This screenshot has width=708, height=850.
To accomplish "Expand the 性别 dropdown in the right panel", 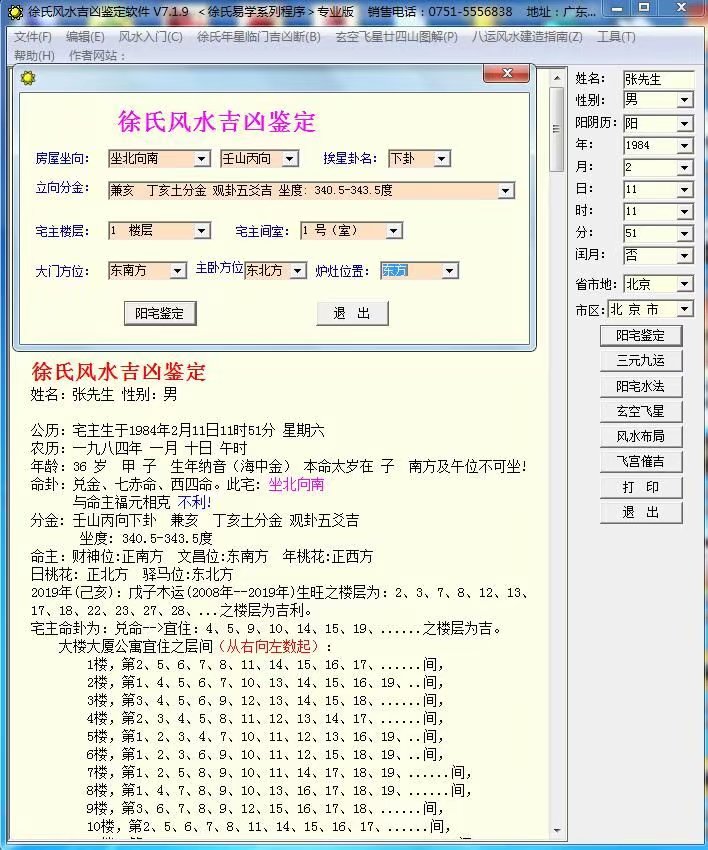I will 685,100.
